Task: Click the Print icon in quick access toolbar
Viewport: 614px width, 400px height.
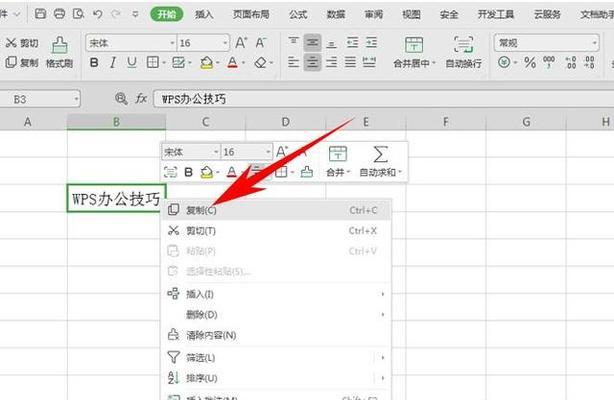Action: 59,14
